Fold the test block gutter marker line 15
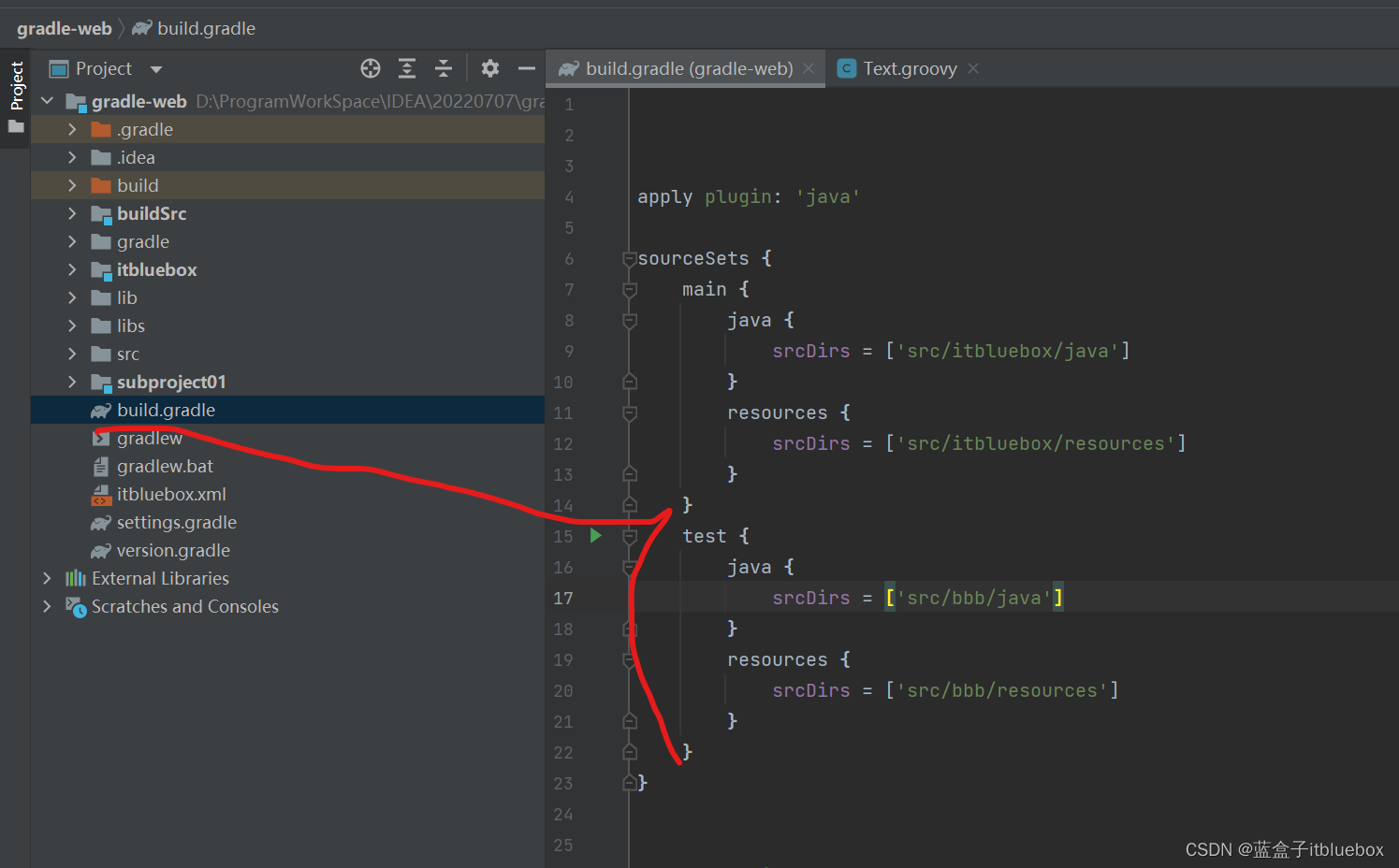Image resolution: width=1399 pixels, height=868 pixels. (x=630, y=537)
